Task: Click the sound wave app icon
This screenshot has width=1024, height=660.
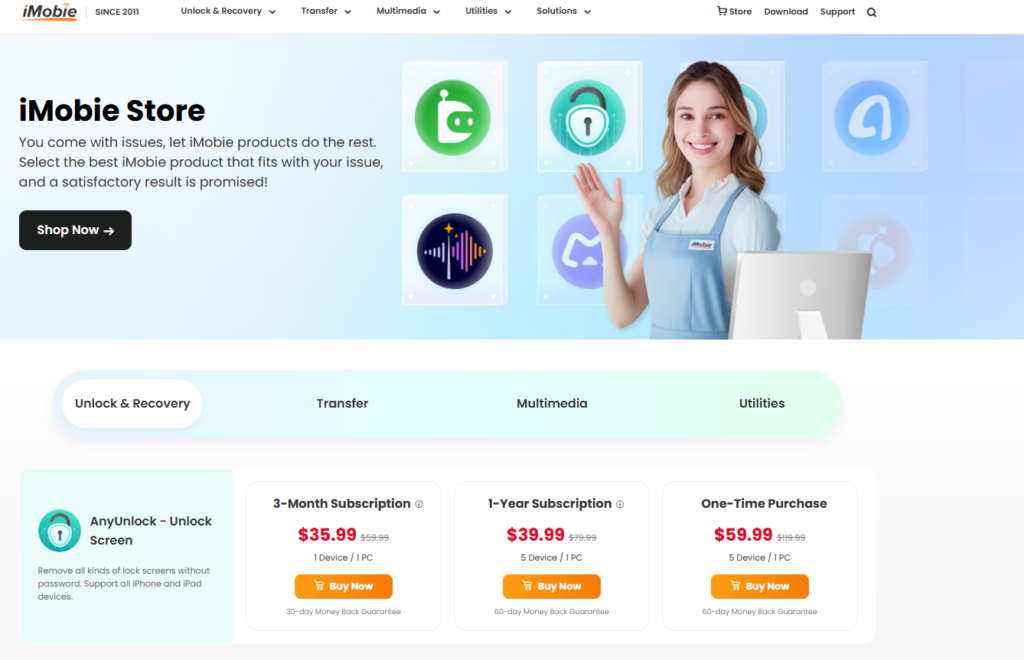Action: pos(455,251)
